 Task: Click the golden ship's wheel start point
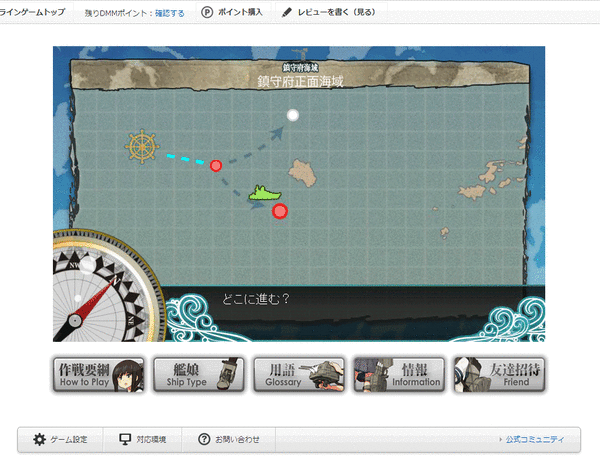click(x=142, y=147)
